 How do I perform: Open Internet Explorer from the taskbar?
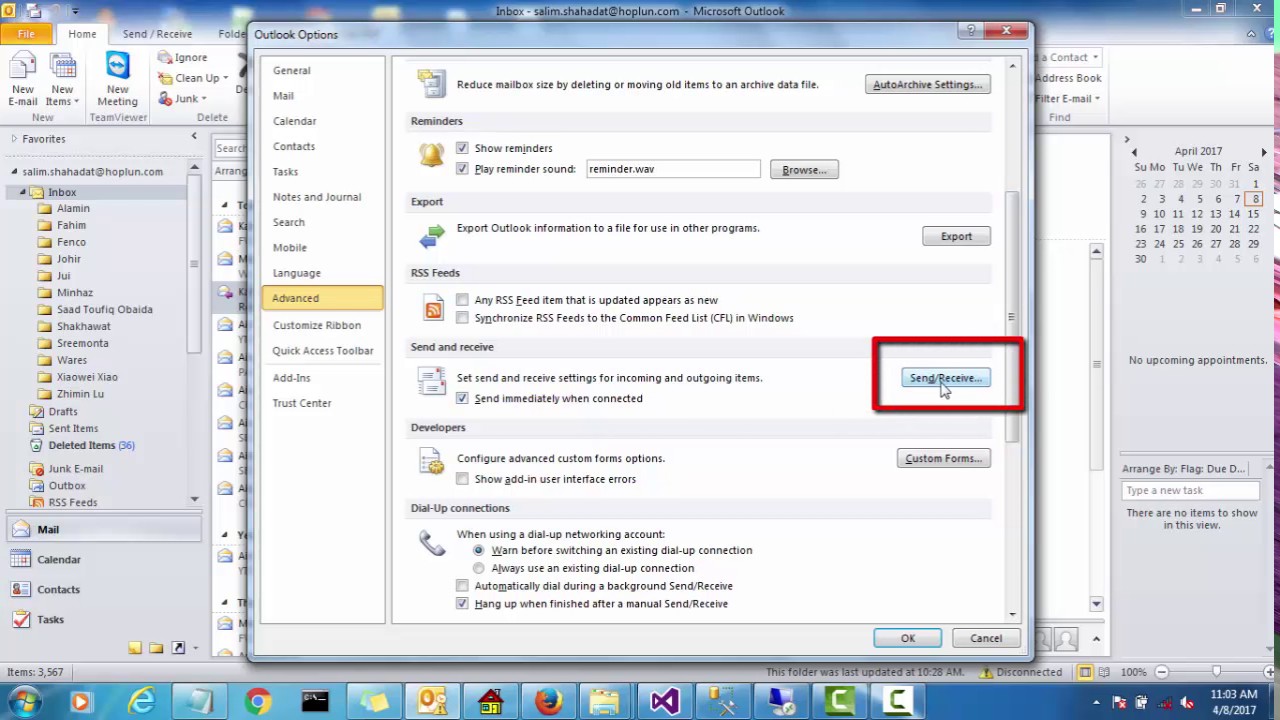142,701
